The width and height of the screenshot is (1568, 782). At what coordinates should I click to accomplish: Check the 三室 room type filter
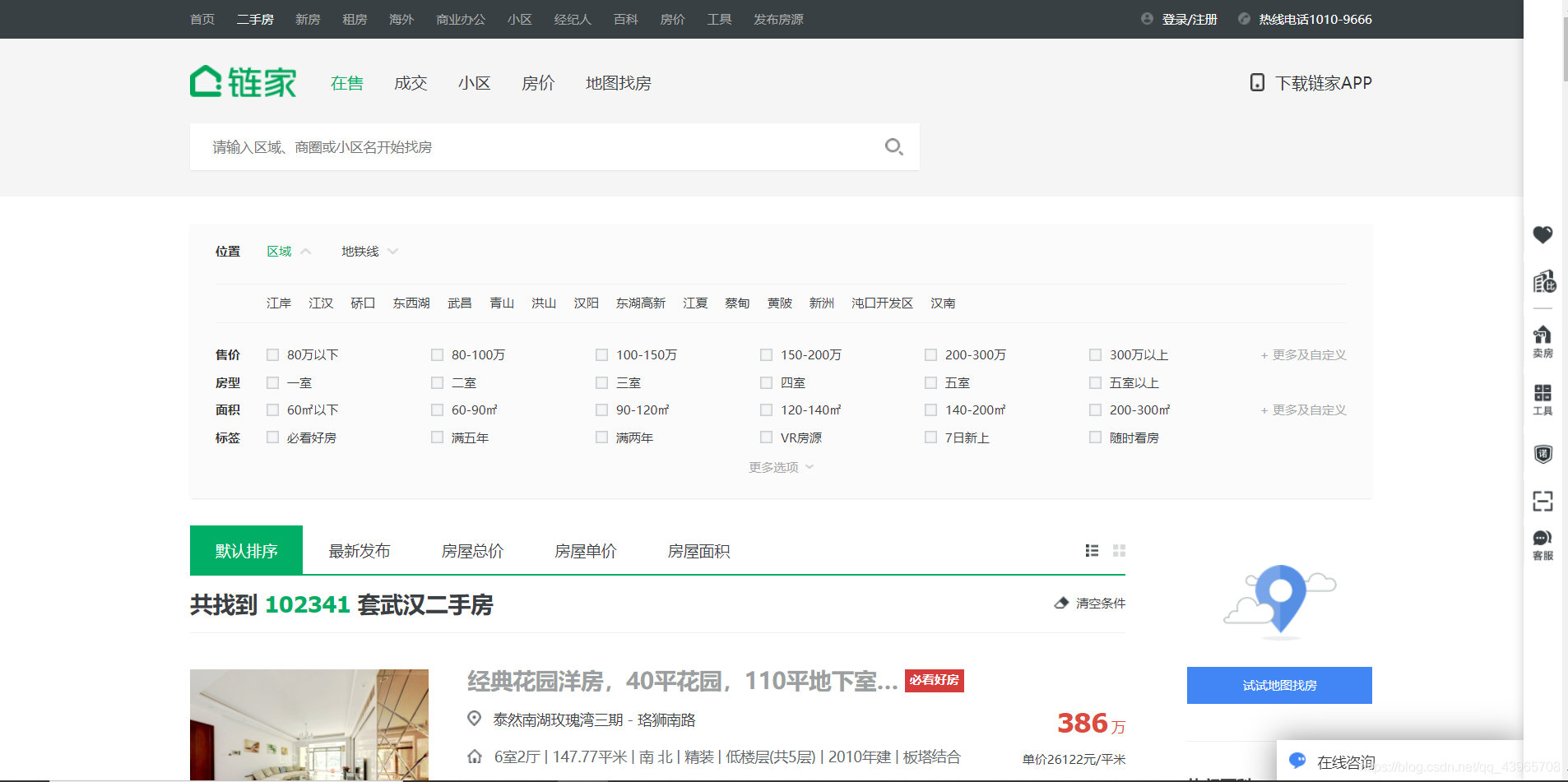[x=601, y=382]
